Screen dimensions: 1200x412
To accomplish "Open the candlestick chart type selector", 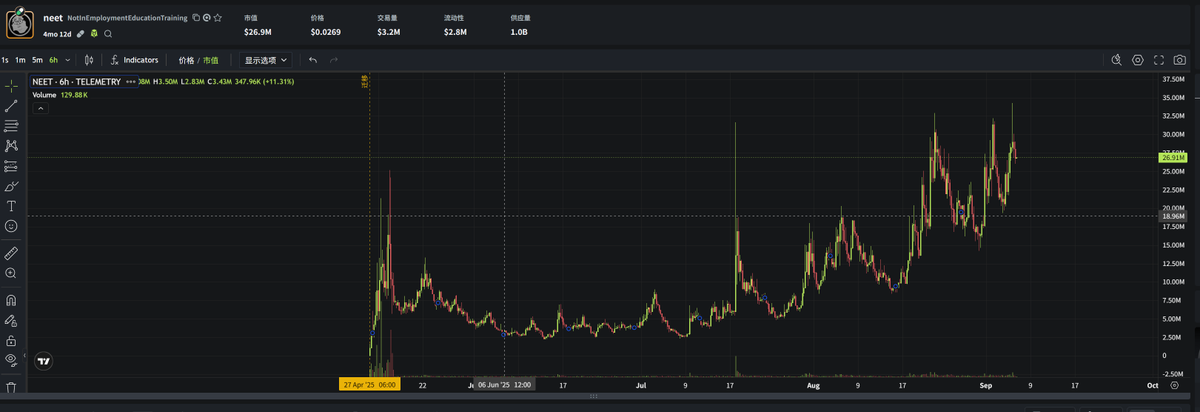I will [89, 60].
